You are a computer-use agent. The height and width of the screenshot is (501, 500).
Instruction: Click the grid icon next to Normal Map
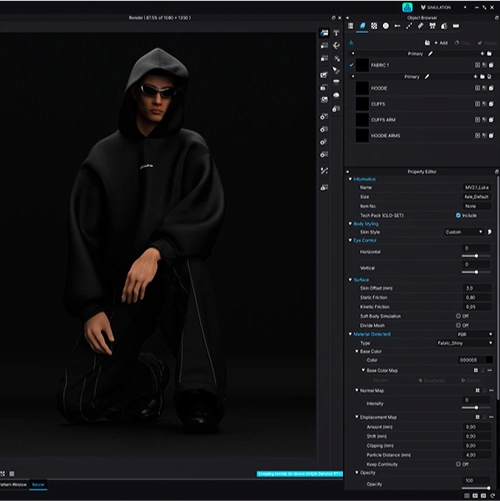click(478, 390)
